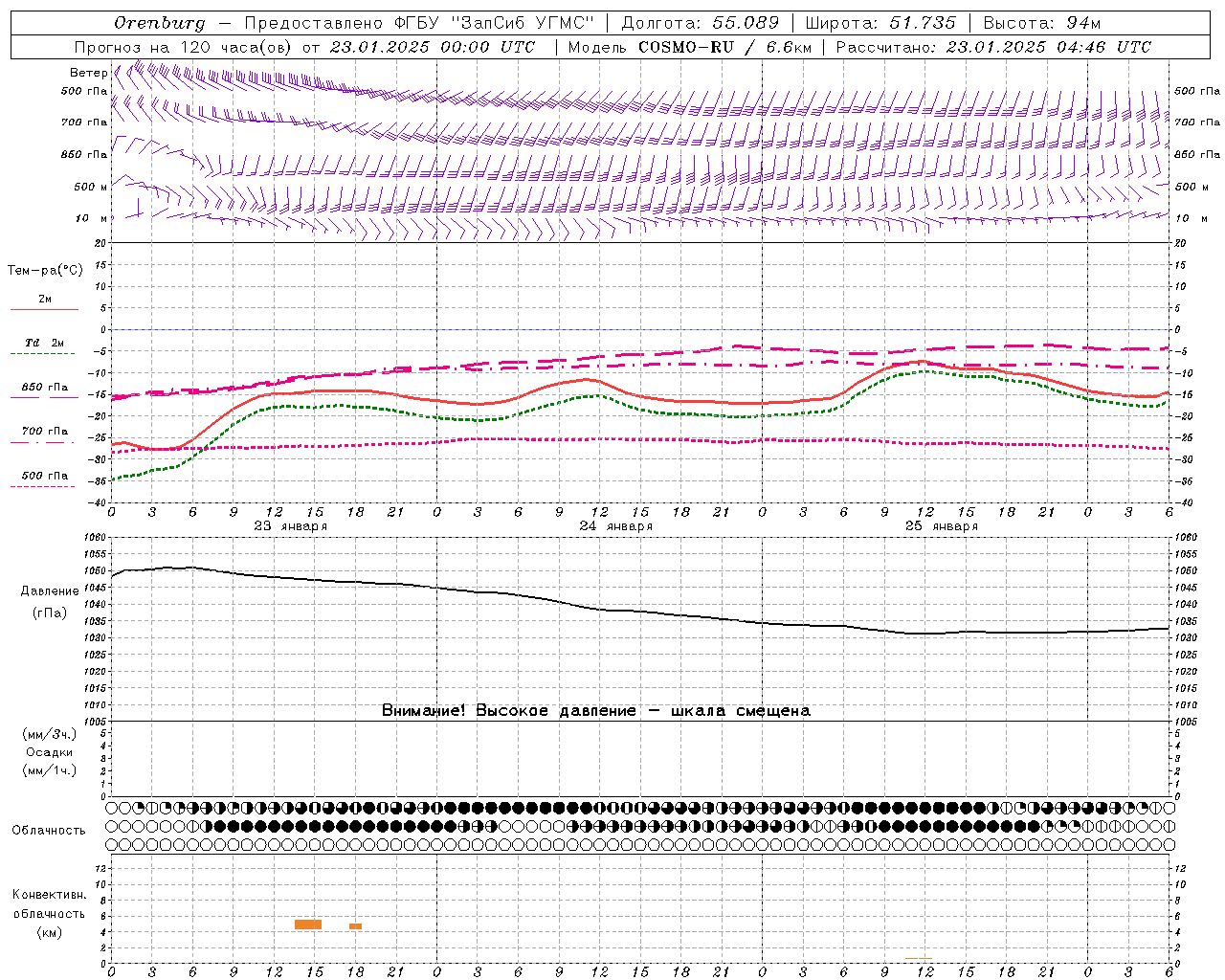Click the left 850 гПа wind level label
The width and height of the screenshot is (1225, 980).
pos(84,154)
